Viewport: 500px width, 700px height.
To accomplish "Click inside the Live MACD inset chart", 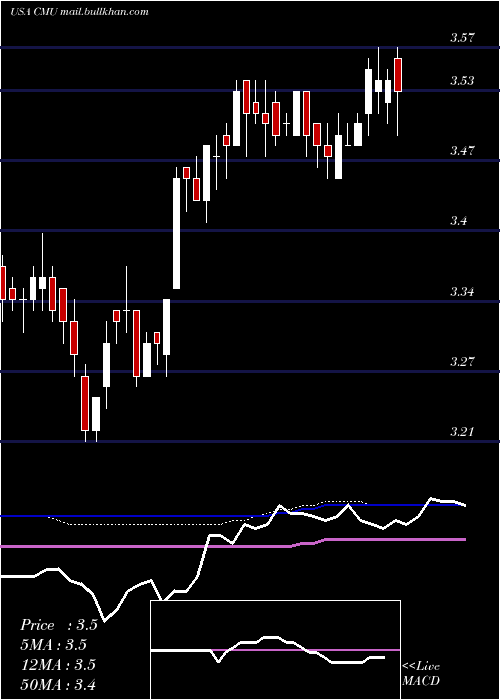I will pyautogui.click(x=275, y=650).
